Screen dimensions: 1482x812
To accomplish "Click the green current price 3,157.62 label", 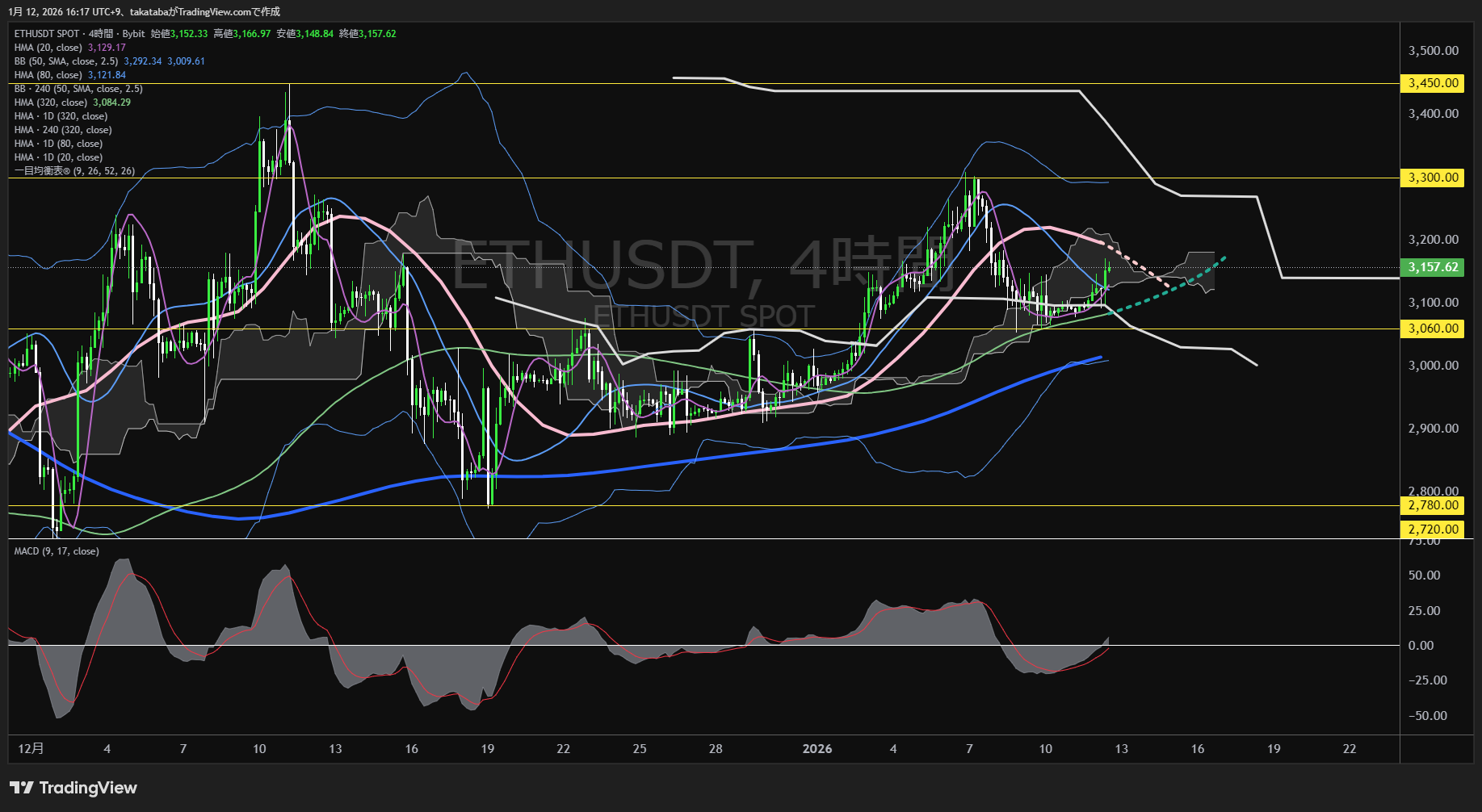I will pyautogui.click(x=1433, y=267).
